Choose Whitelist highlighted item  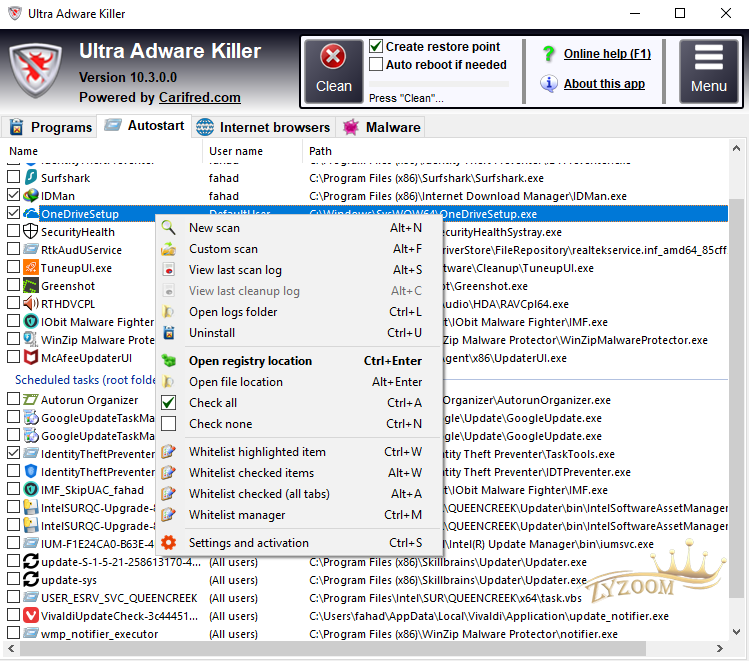pos(297,452)
